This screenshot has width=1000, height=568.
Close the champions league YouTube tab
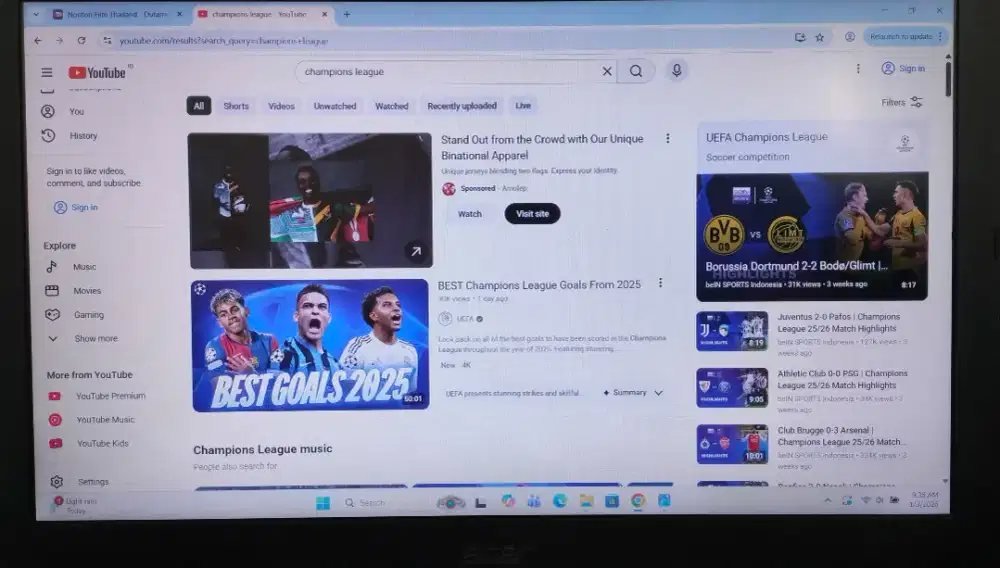point(324,14)
